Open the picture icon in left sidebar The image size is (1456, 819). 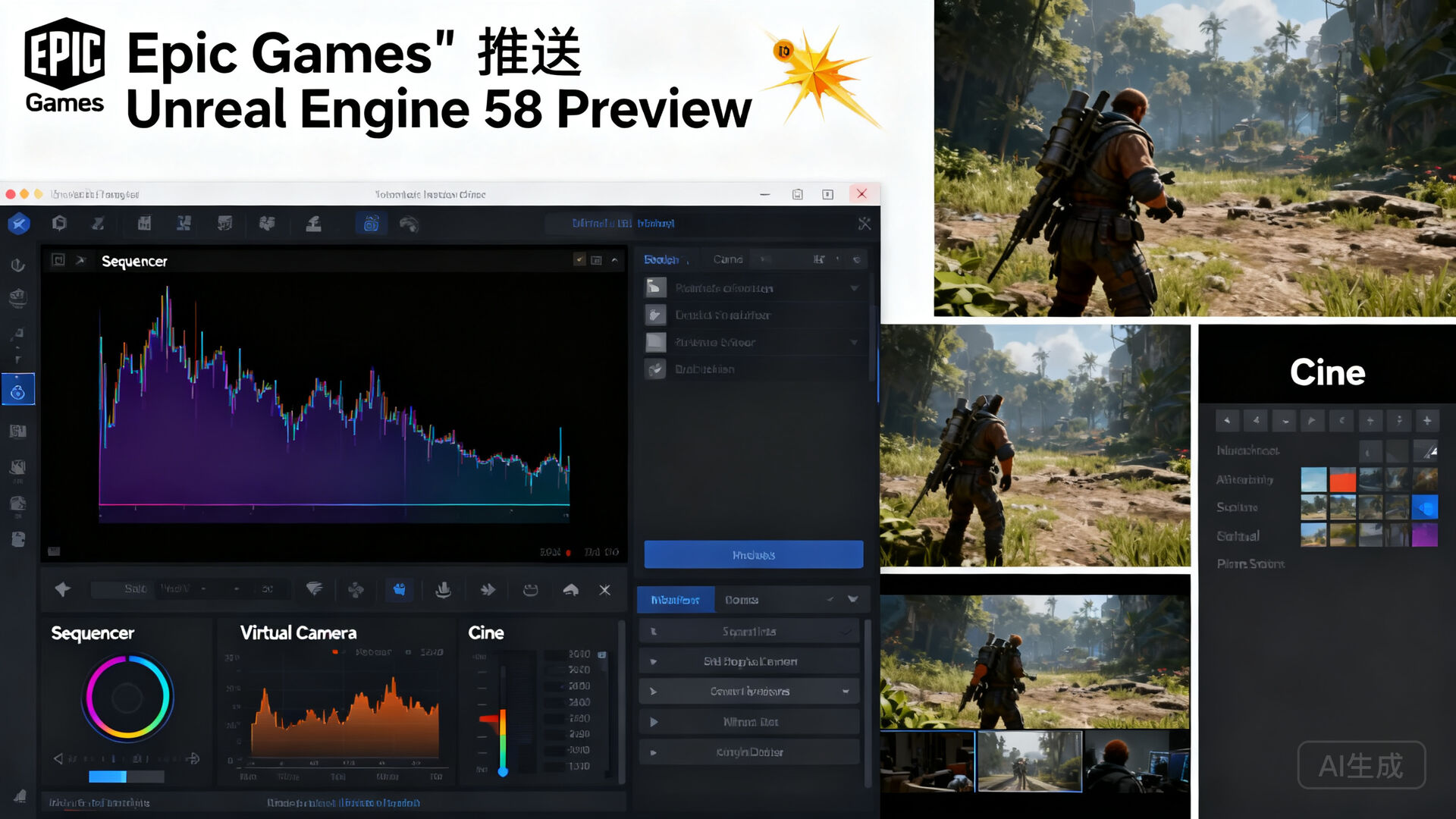pos(18,467)
